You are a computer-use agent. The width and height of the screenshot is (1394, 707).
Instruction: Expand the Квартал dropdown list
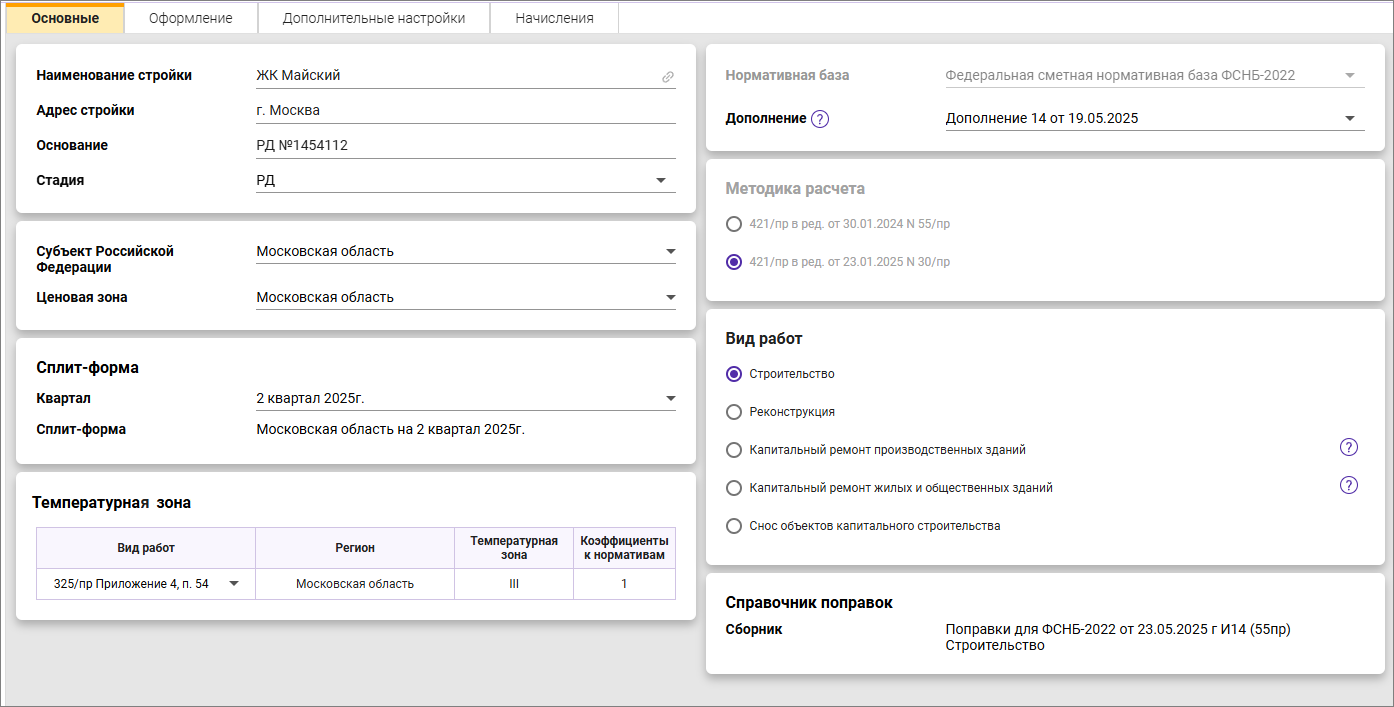point(669,399)
